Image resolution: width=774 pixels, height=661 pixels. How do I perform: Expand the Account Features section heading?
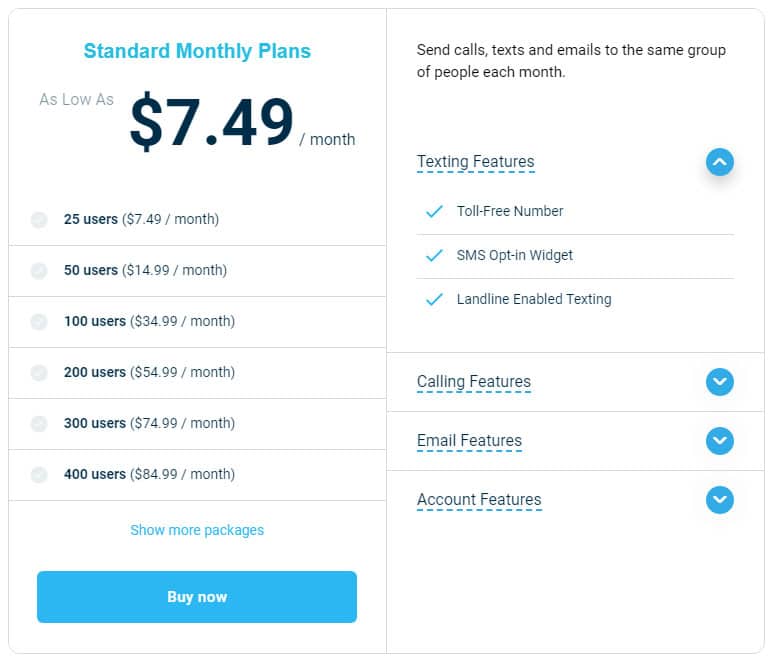pos(479,500)
